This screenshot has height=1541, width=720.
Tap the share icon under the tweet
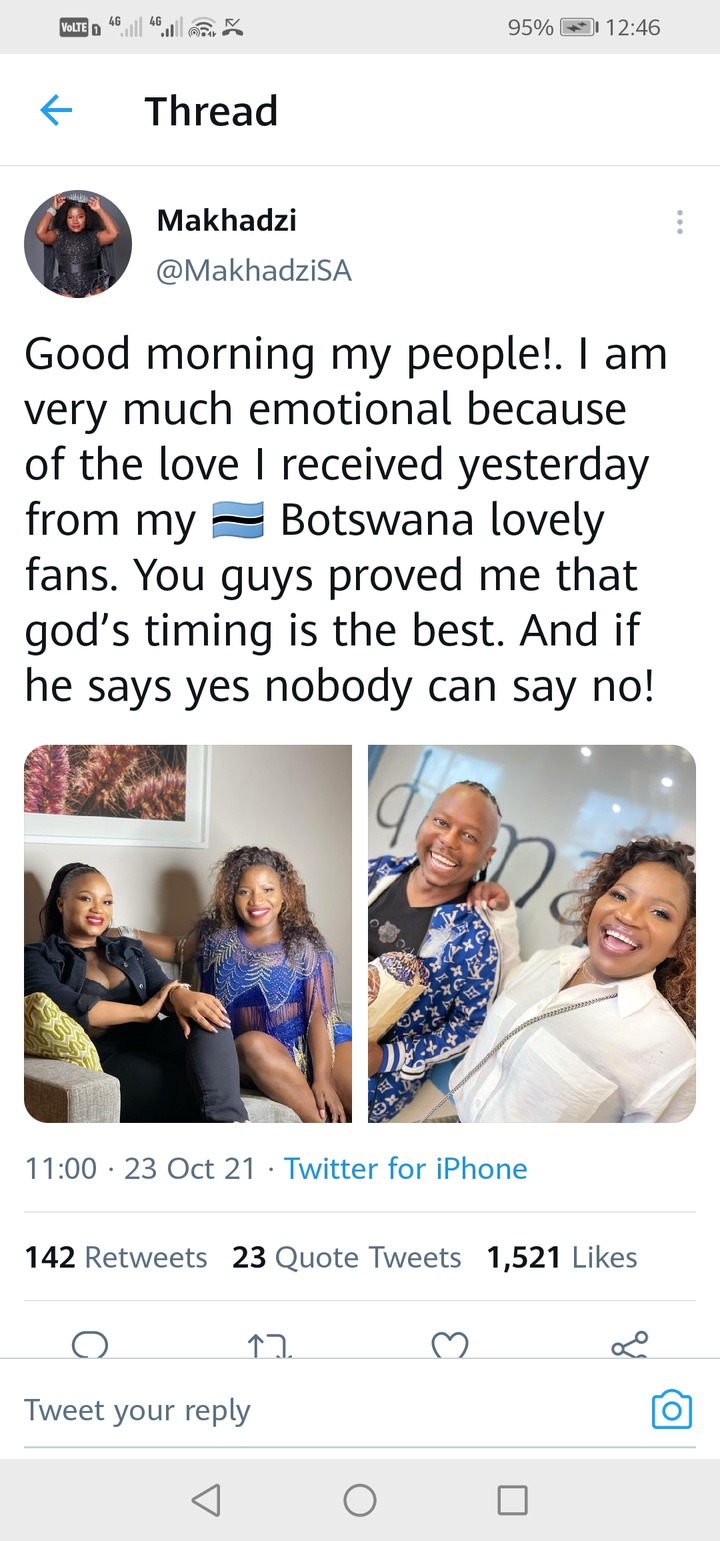tap(630, 1345)
